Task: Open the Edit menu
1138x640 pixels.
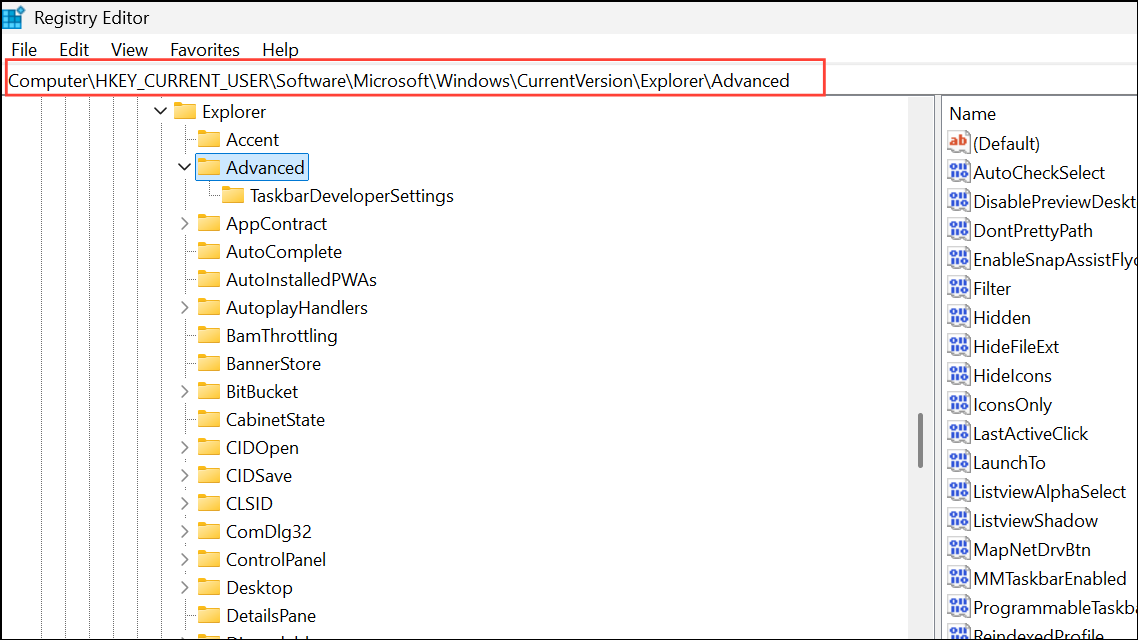Action: 74,49
